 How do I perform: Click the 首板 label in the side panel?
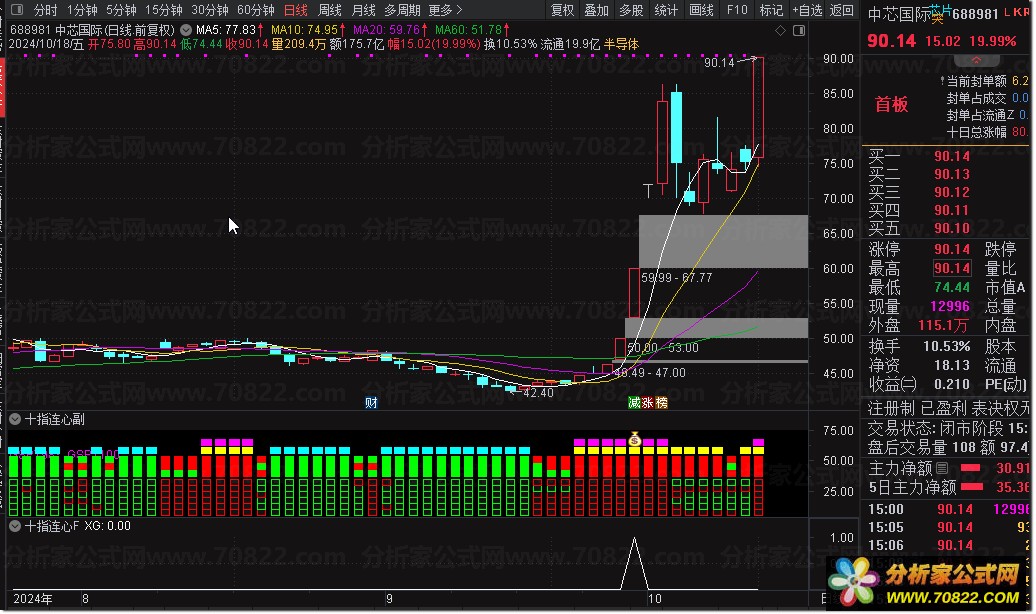coord(891,104)
